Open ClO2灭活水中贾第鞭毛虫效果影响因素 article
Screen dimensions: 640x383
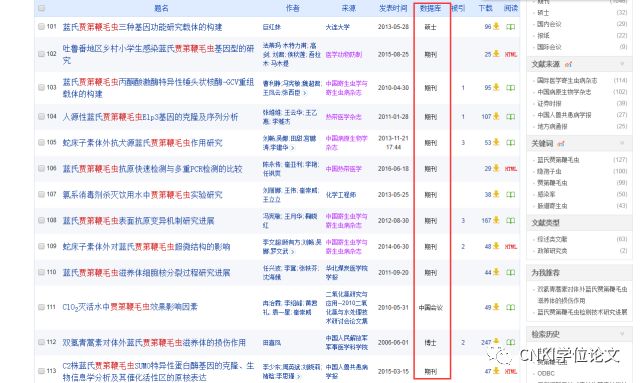pos(130,307)
